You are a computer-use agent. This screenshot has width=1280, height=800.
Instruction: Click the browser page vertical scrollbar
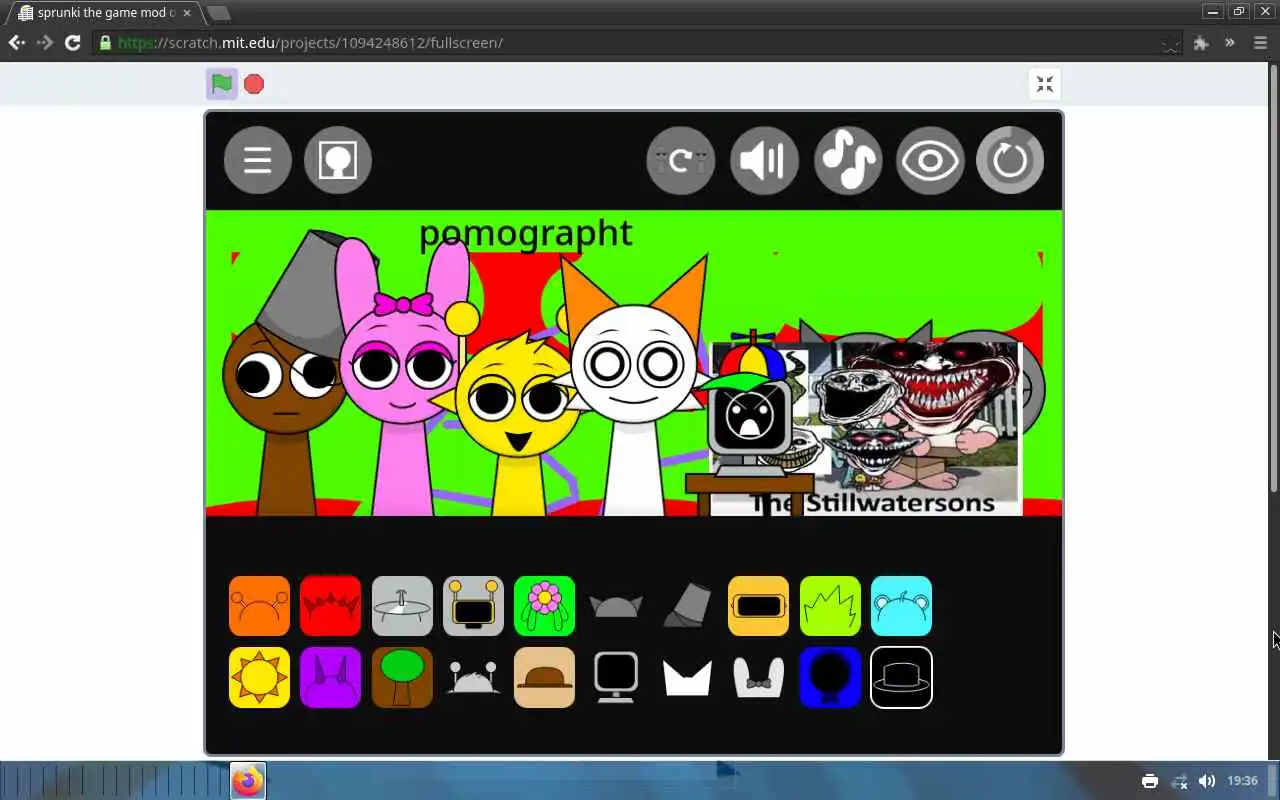[x=1273, y=278]
